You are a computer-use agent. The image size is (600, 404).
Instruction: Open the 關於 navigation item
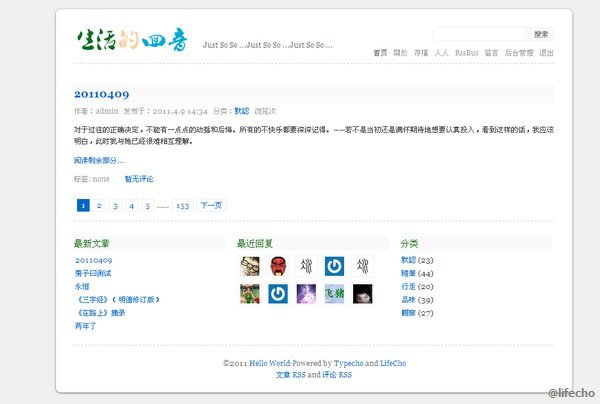click(401, 53)
